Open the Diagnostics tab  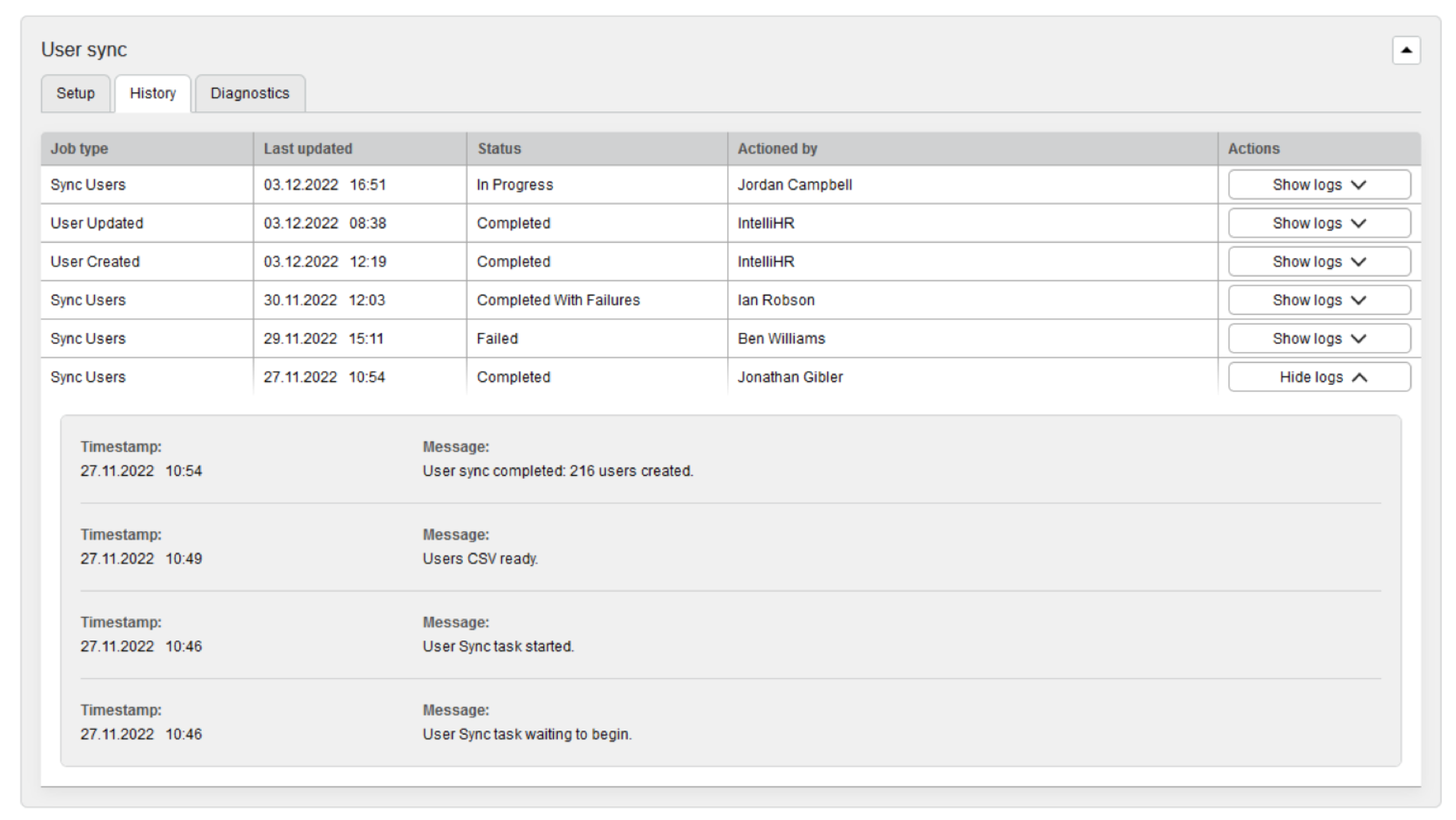click(x=250, y=93)
